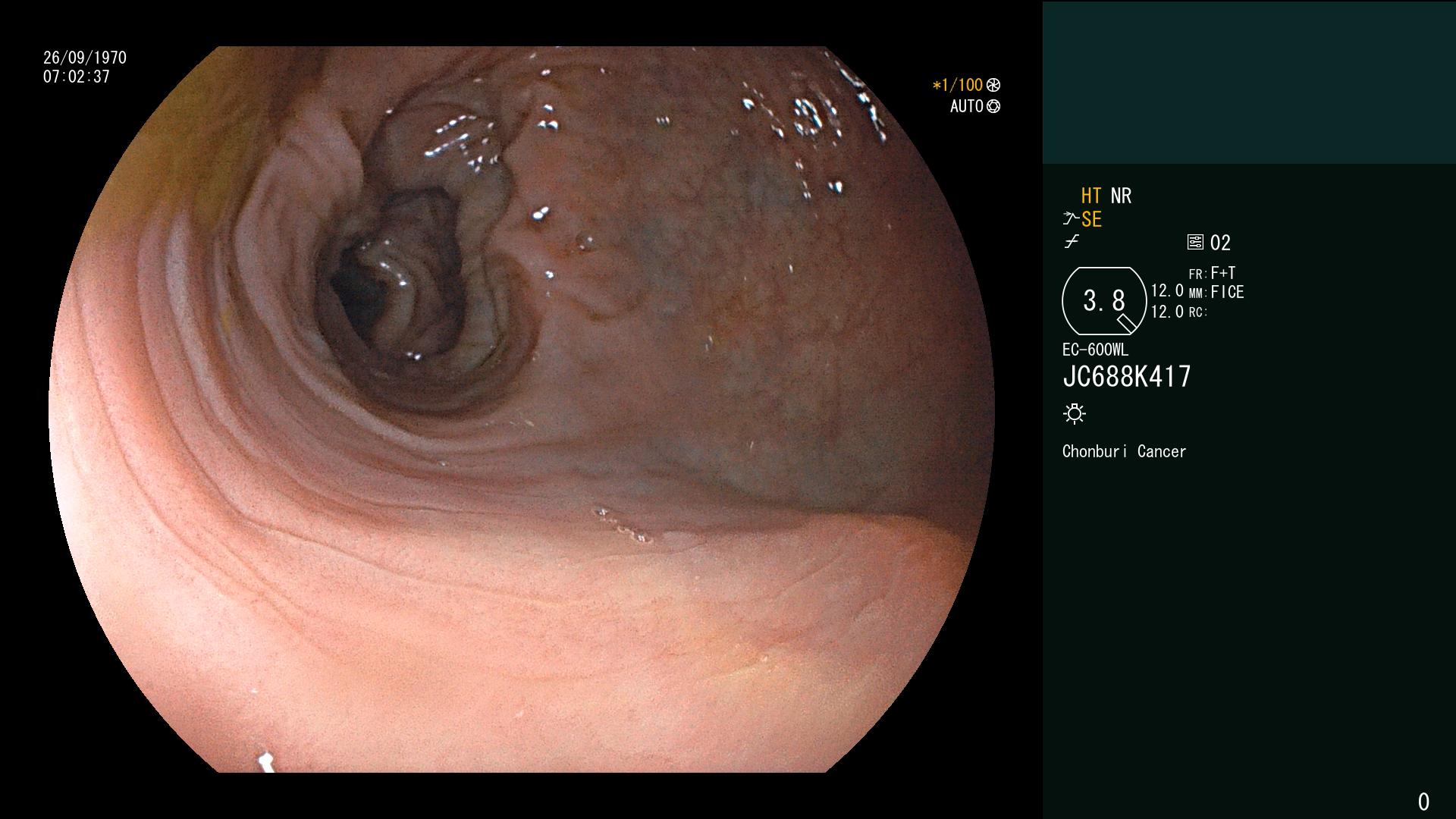The image size is (1456, 819).
Task: Click the shutter speed icon beside 1/100
Action: (x=993, y=86)
